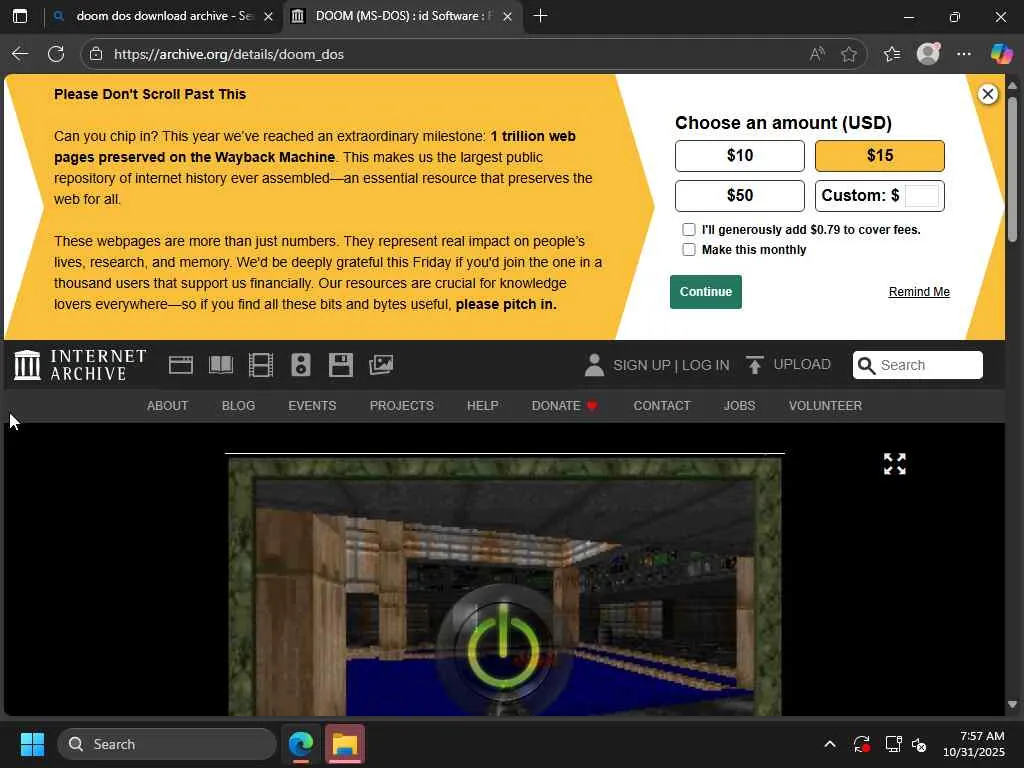Open the ABOUT menu item
Viewport: 1024px width, 768px height.
click(x=167, y=406)
